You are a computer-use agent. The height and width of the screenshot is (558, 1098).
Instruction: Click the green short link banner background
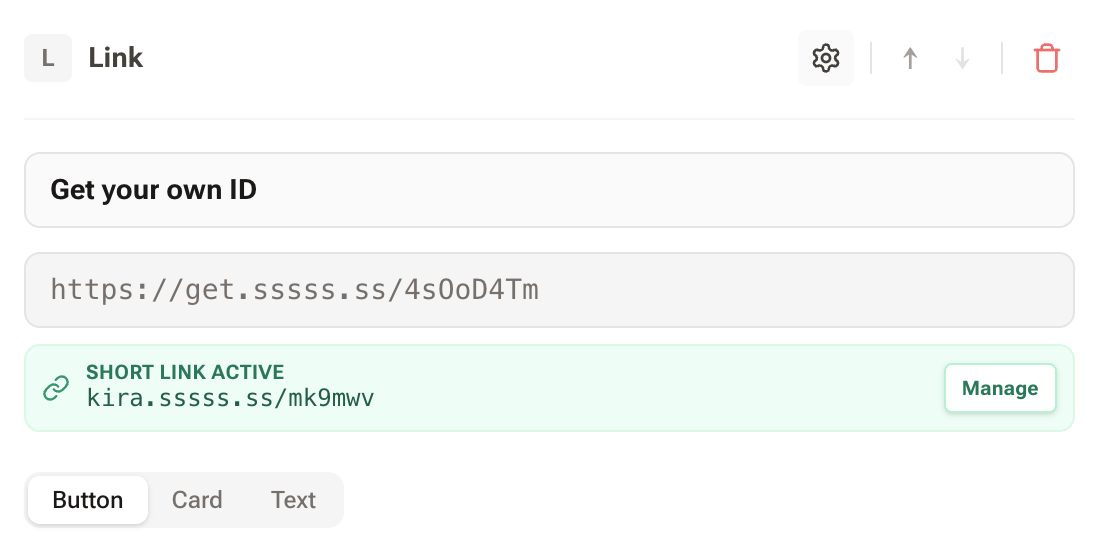click(650, 388)
